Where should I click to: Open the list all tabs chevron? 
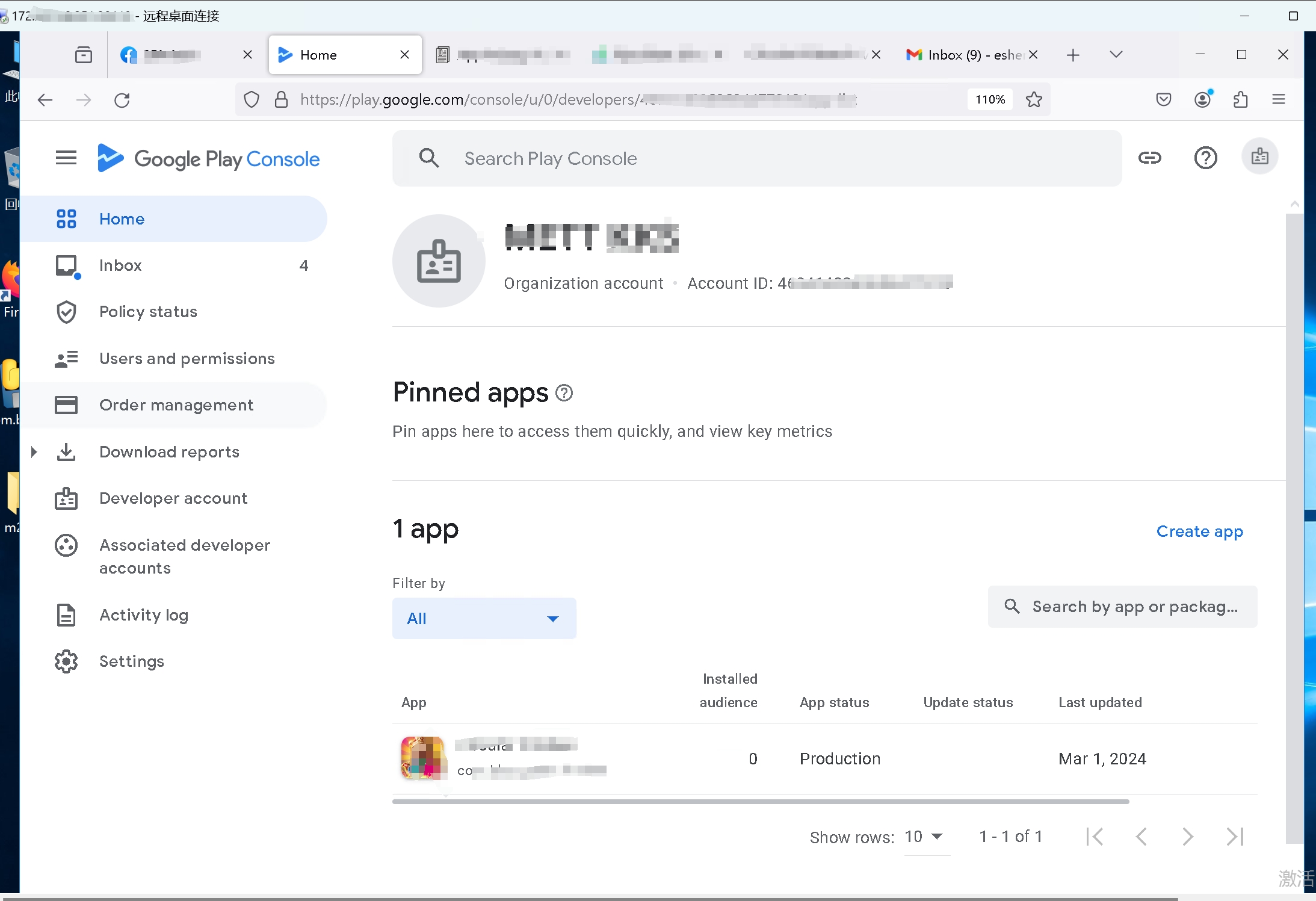[1116, 55]
